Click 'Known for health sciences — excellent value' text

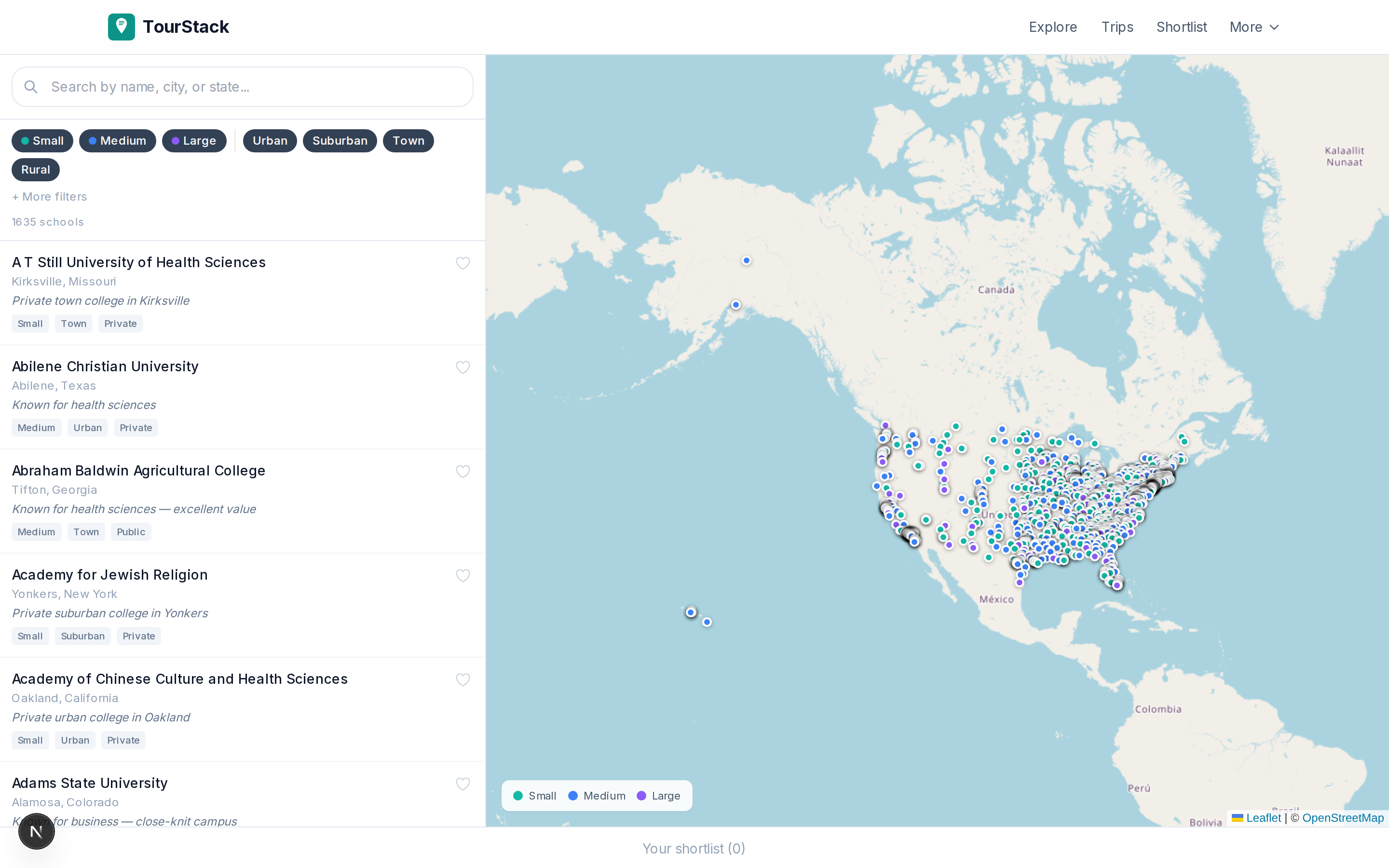(x=134, y=509)
